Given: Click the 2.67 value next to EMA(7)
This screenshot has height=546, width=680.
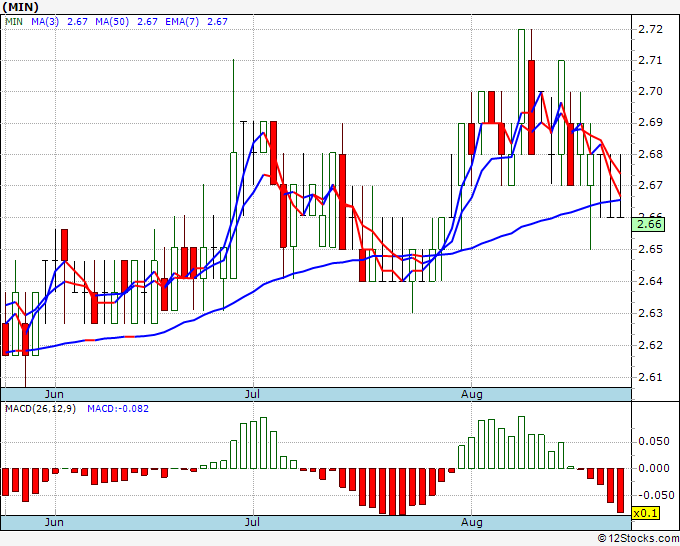Looking at the screenshot, I should pyautogui.click(x=217, y=22).
